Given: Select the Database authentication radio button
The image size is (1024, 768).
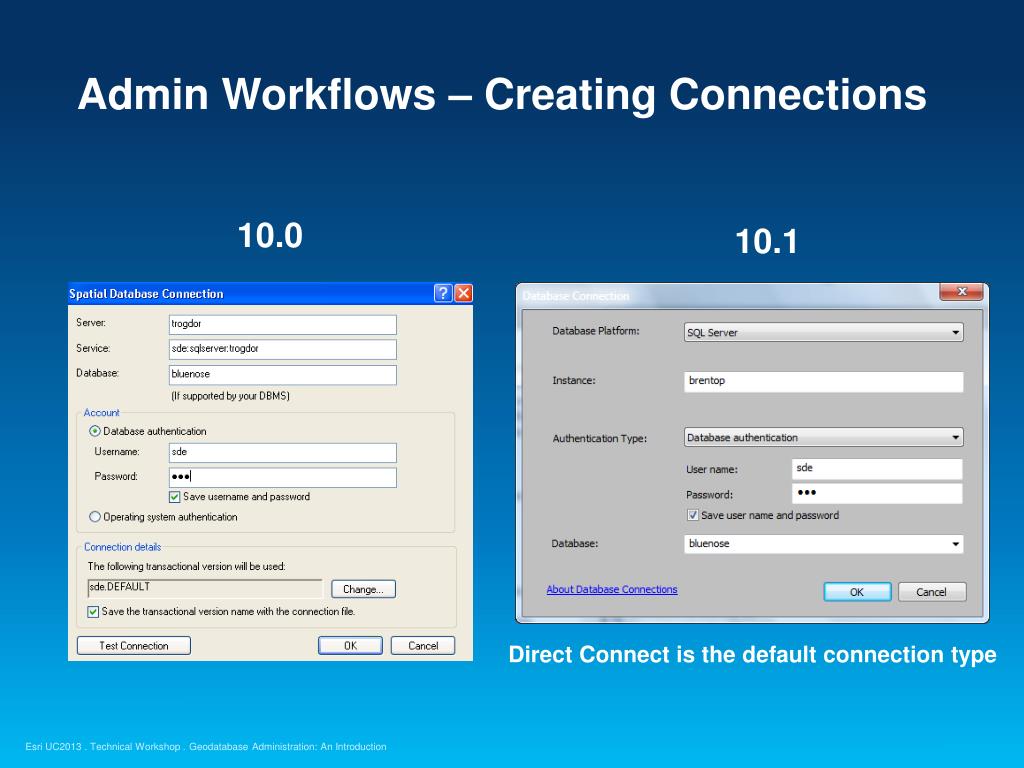Looking at the screenshot, I should [x=95, y=431].
